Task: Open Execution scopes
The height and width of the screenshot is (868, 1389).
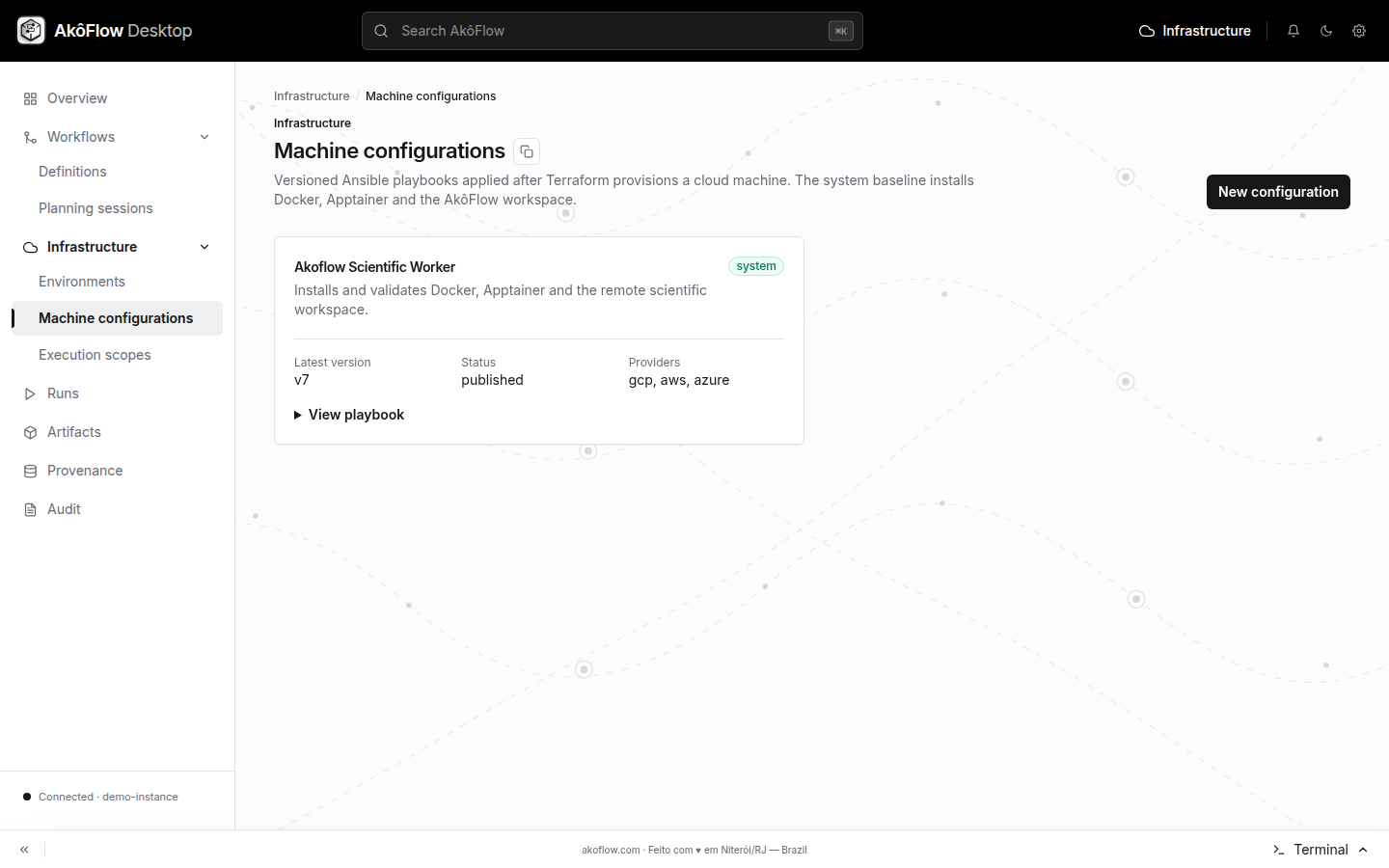Action: [x=117, y=355]
